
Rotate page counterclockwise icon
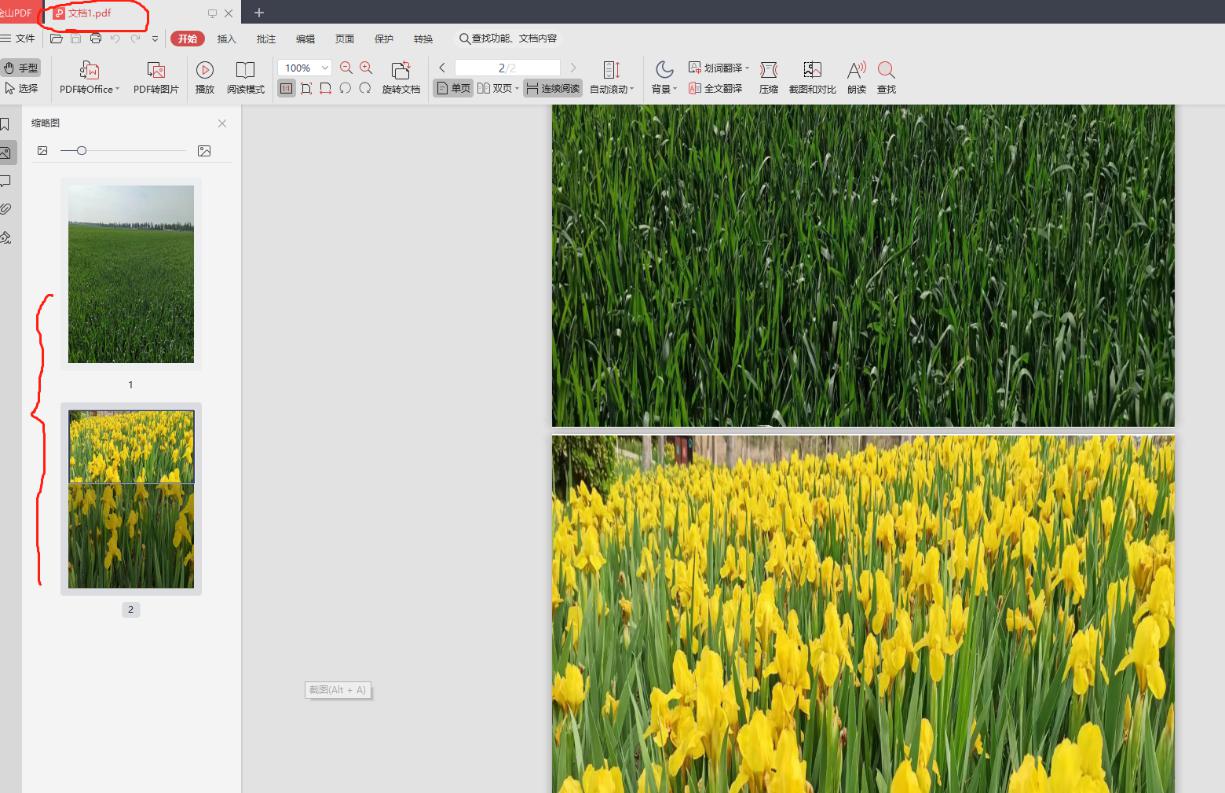coord(345,88)
